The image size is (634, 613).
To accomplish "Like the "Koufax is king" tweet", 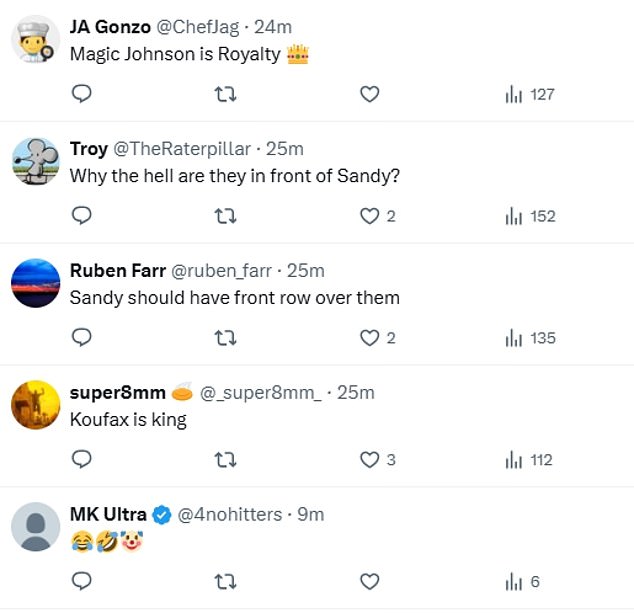I will [370, 460].
